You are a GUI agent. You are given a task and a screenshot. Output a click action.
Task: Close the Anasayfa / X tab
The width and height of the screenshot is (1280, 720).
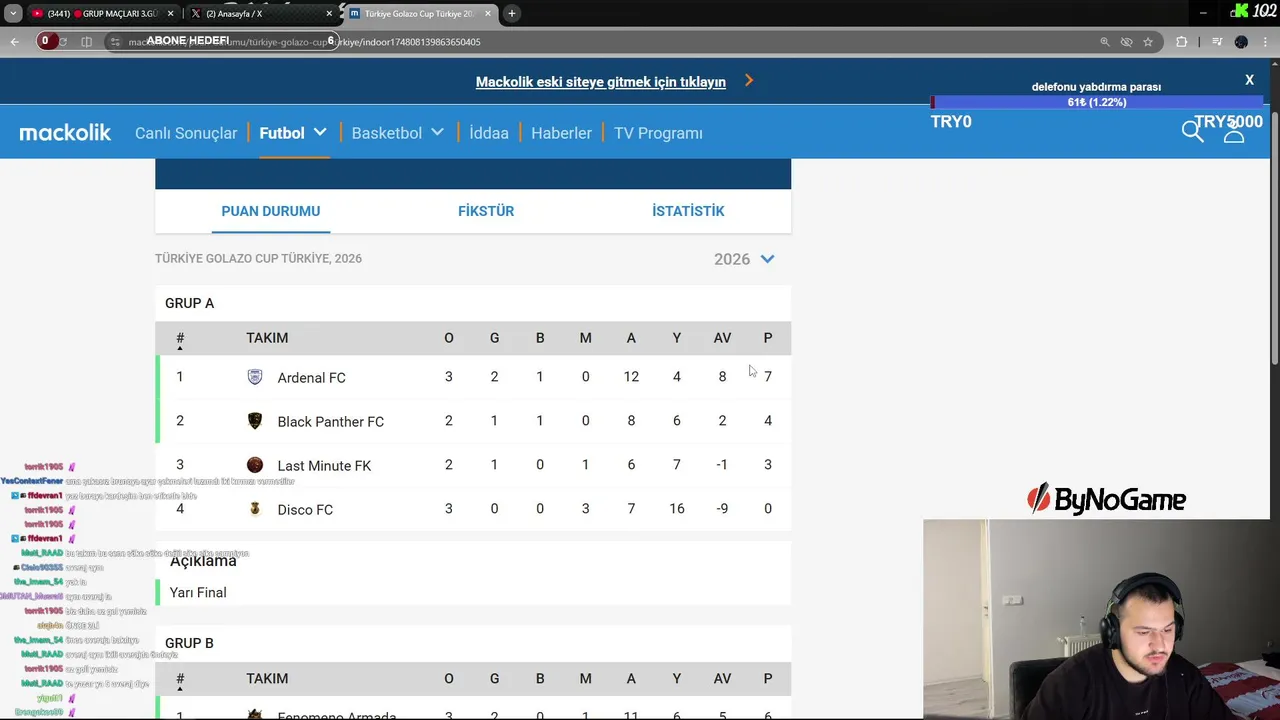tap(329, 14)
